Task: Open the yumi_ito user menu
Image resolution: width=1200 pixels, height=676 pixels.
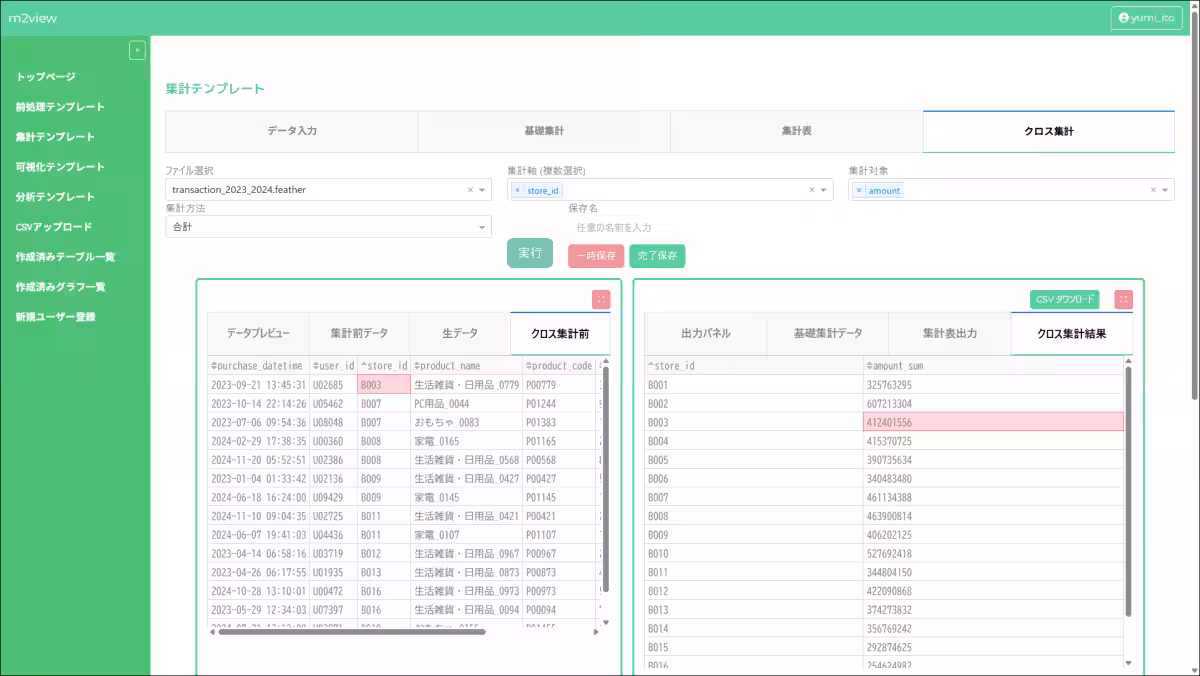Action: (1146, 18)
